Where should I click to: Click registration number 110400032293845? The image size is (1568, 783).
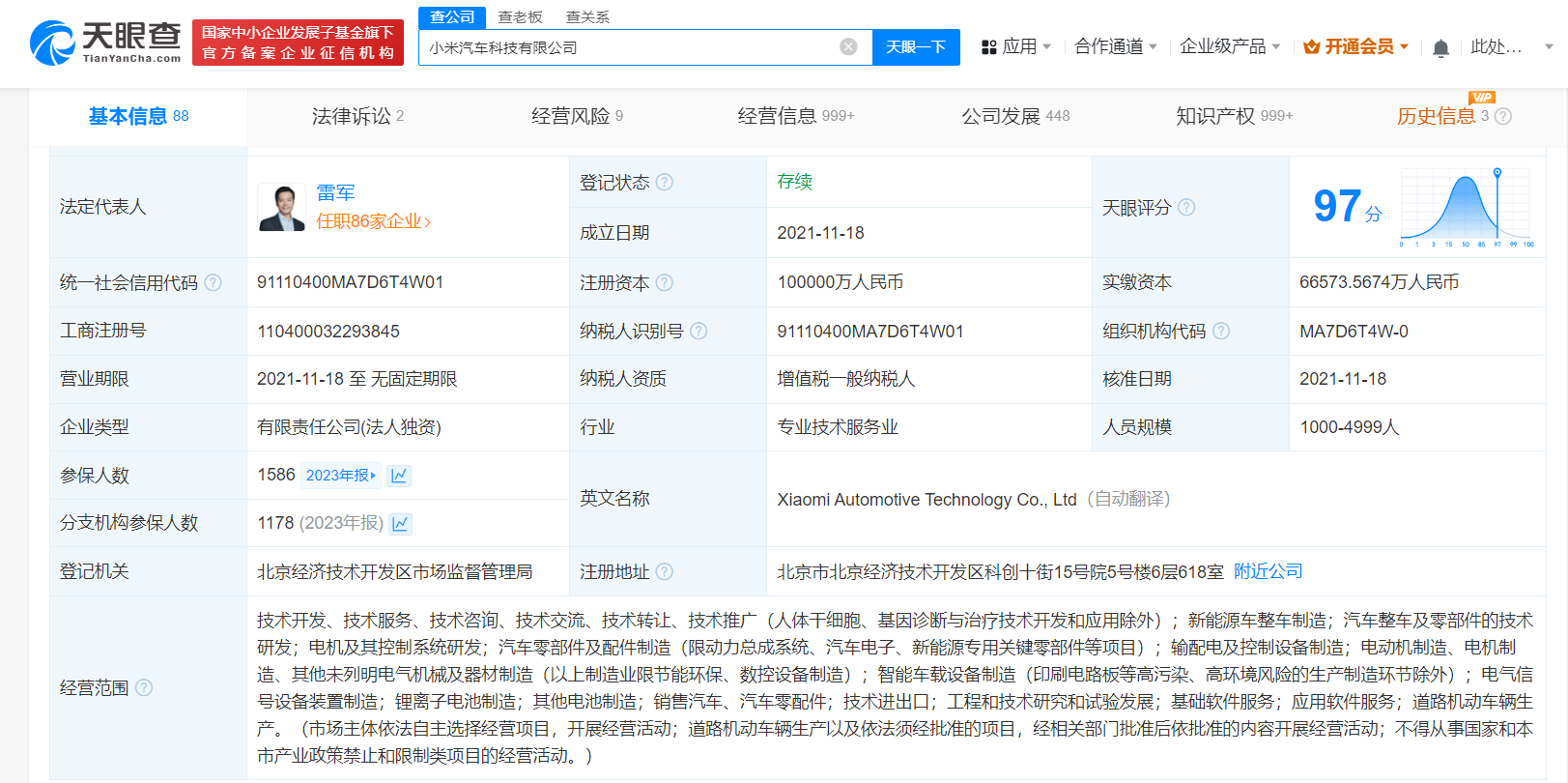pos(328,331)
